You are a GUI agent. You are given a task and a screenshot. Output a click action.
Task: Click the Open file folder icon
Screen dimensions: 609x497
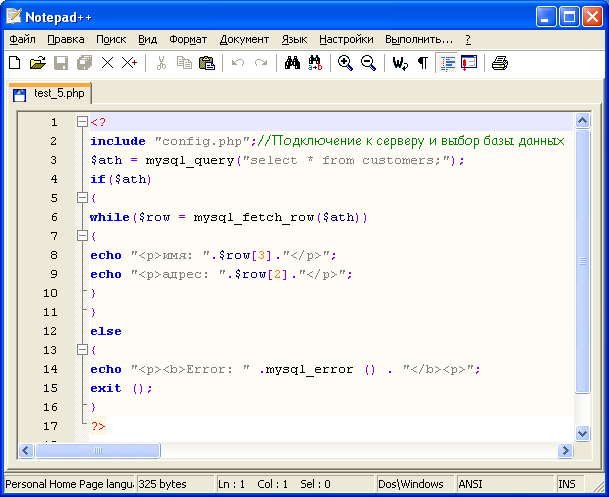(38, 63)
